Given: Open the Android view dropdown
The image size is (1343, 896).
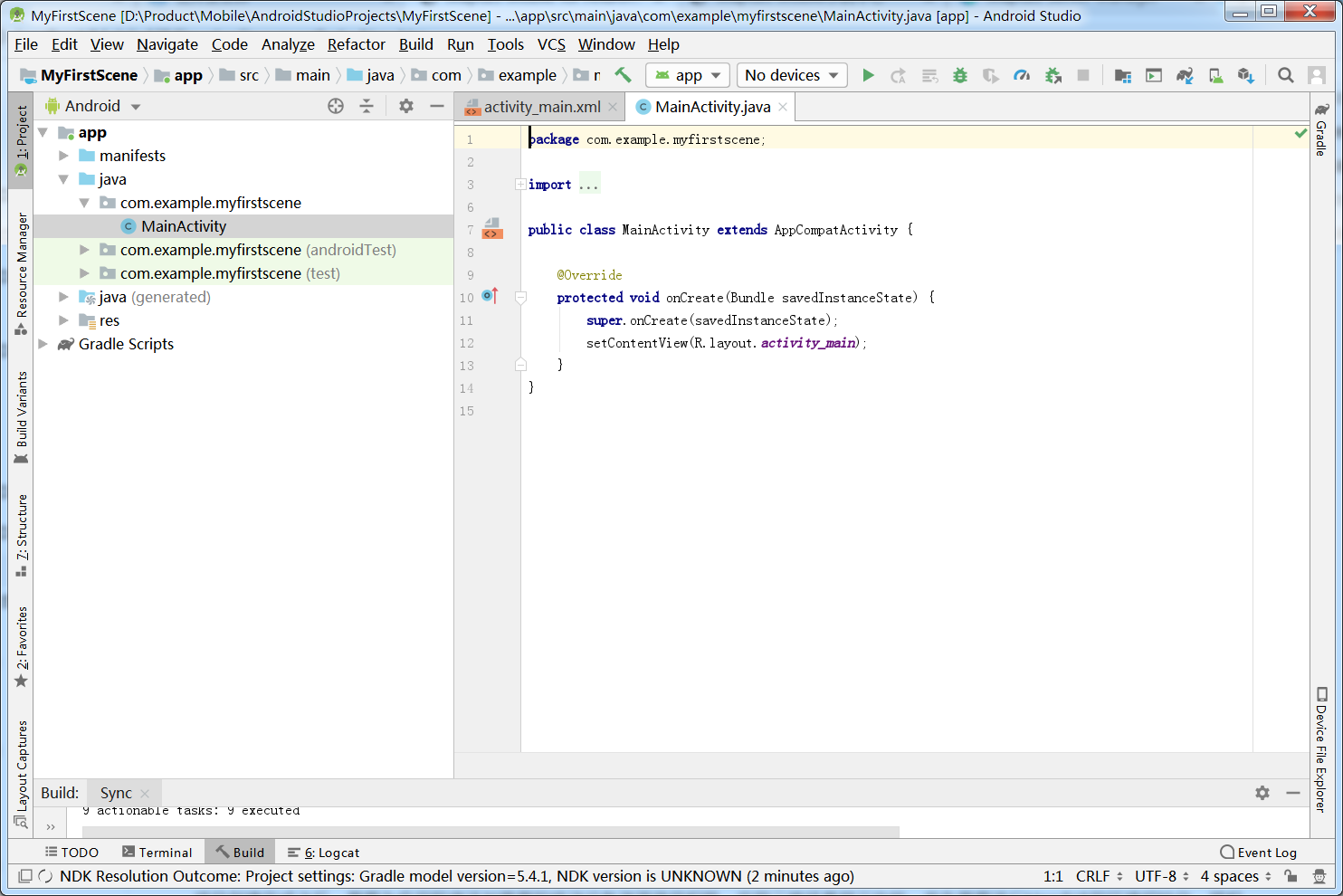Looking at the screenshot, I should point(93,106).
